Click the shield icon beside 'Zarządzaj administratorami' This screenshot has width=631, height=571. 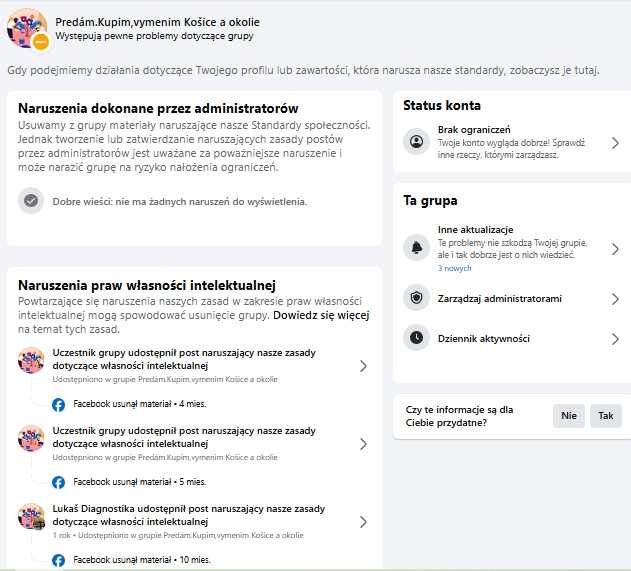tap(416, 298)
